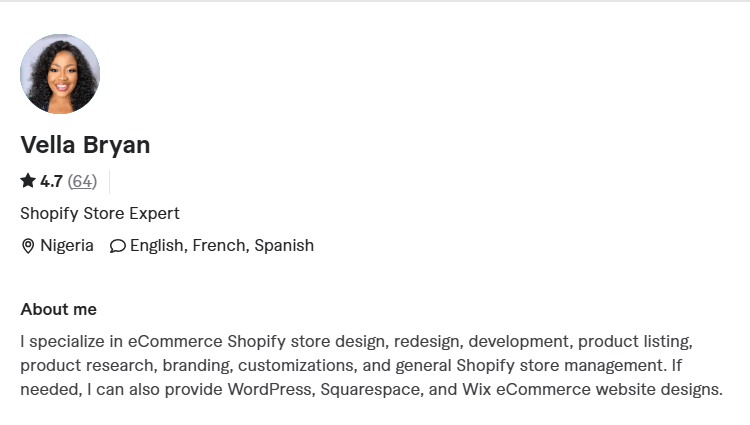Click the divider beside the review count
The height and width of the screenshot is (425, 750).
tap(109, 181)
